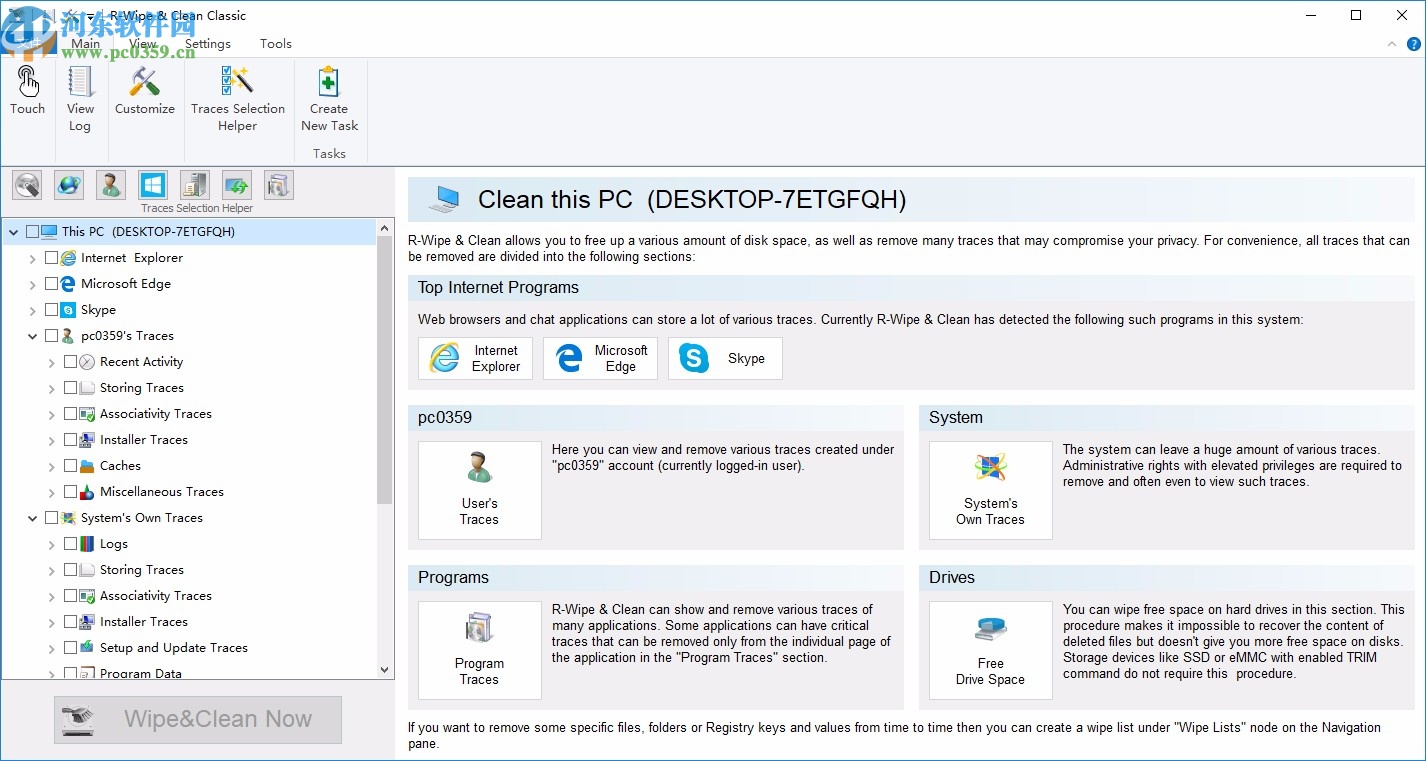Open the View Log tool

click(x=80, y=90)
